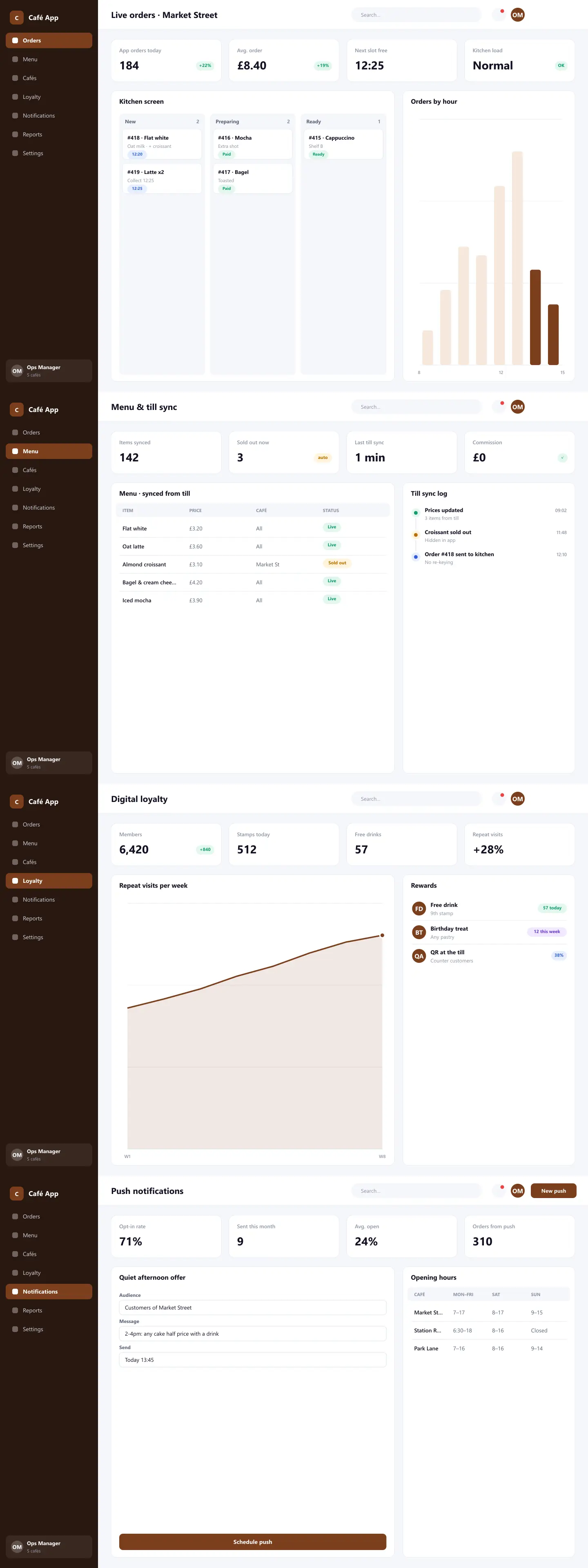Click the 12 this week badge on Birthday treat
Image resolution: width=588 pixels, height=1568 pixels.
coord(547,932)
